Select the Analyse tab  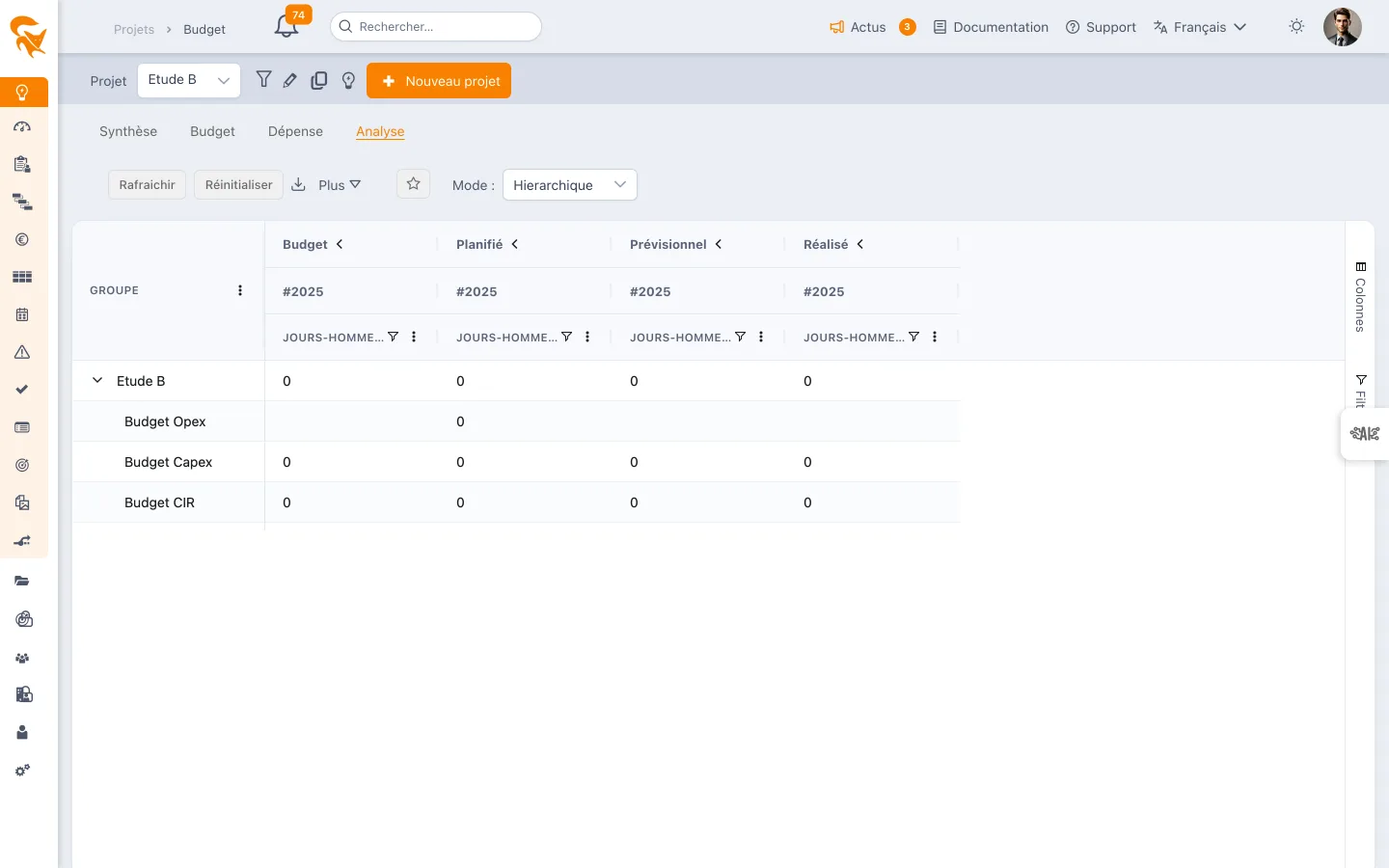tap(380, 131)
